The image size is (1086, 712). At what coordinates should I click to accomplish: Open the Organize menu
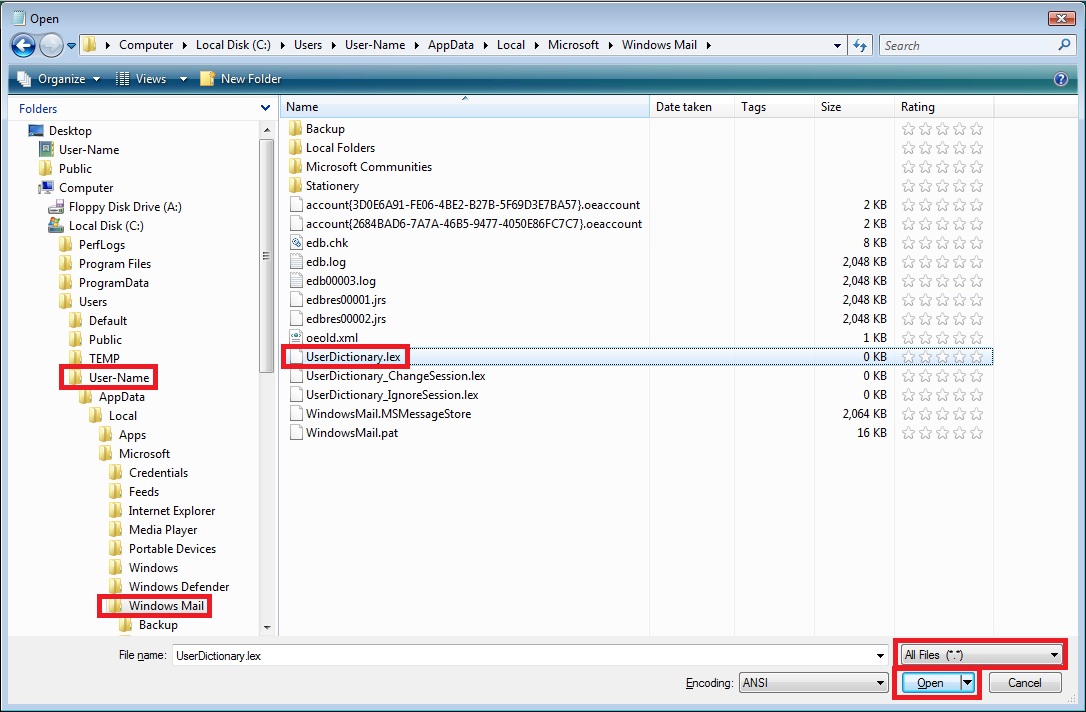click(x=59, y=79)
